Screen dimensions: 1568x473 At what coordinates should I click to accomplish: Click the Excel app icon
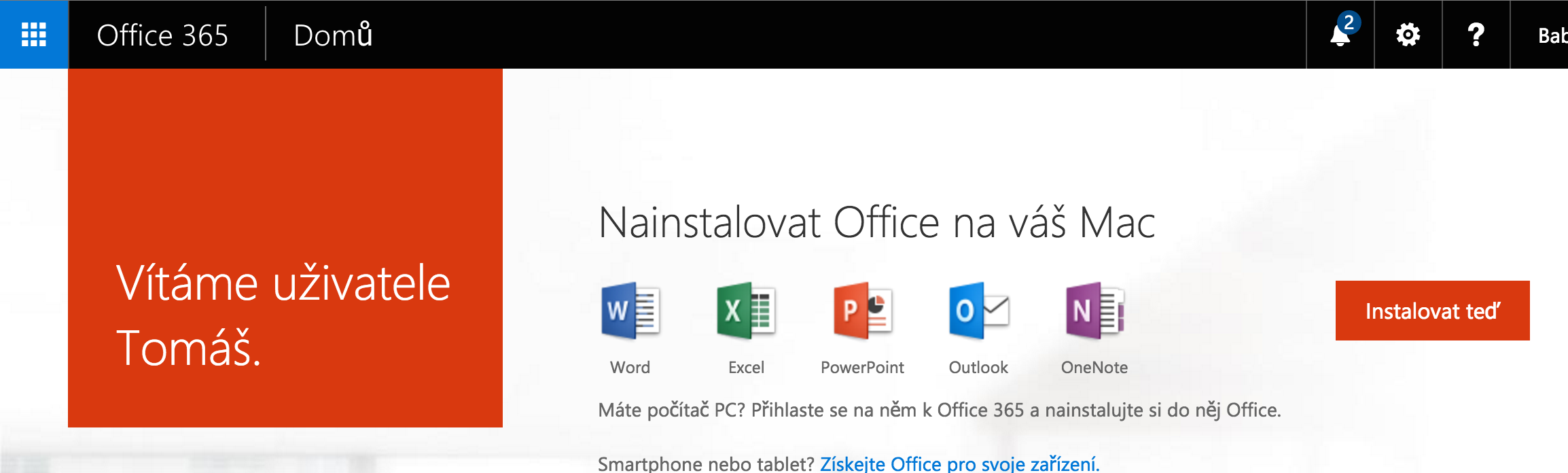[x=746, y=311]
